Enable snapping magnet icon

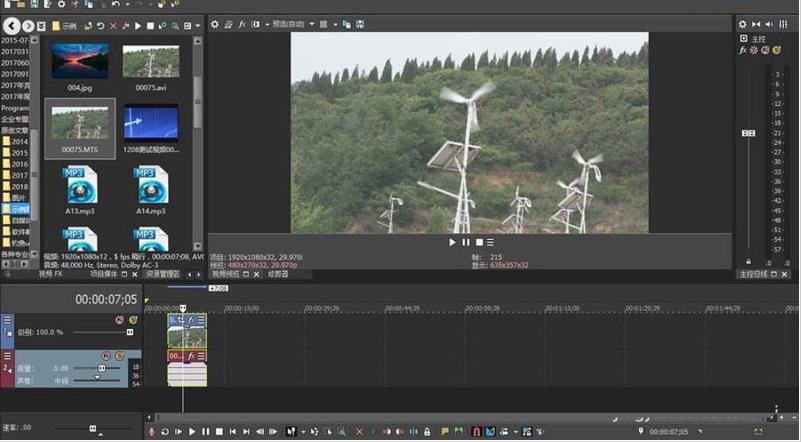tap(477, 432)
